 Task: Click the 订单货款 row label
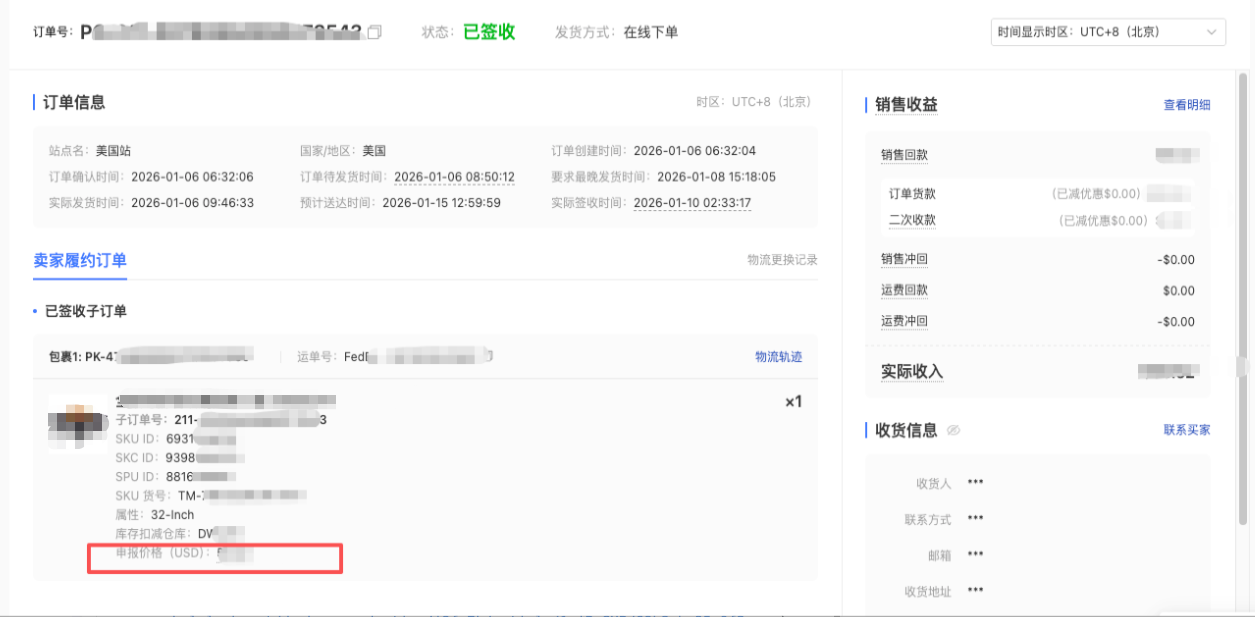click(x=912, y=194)
